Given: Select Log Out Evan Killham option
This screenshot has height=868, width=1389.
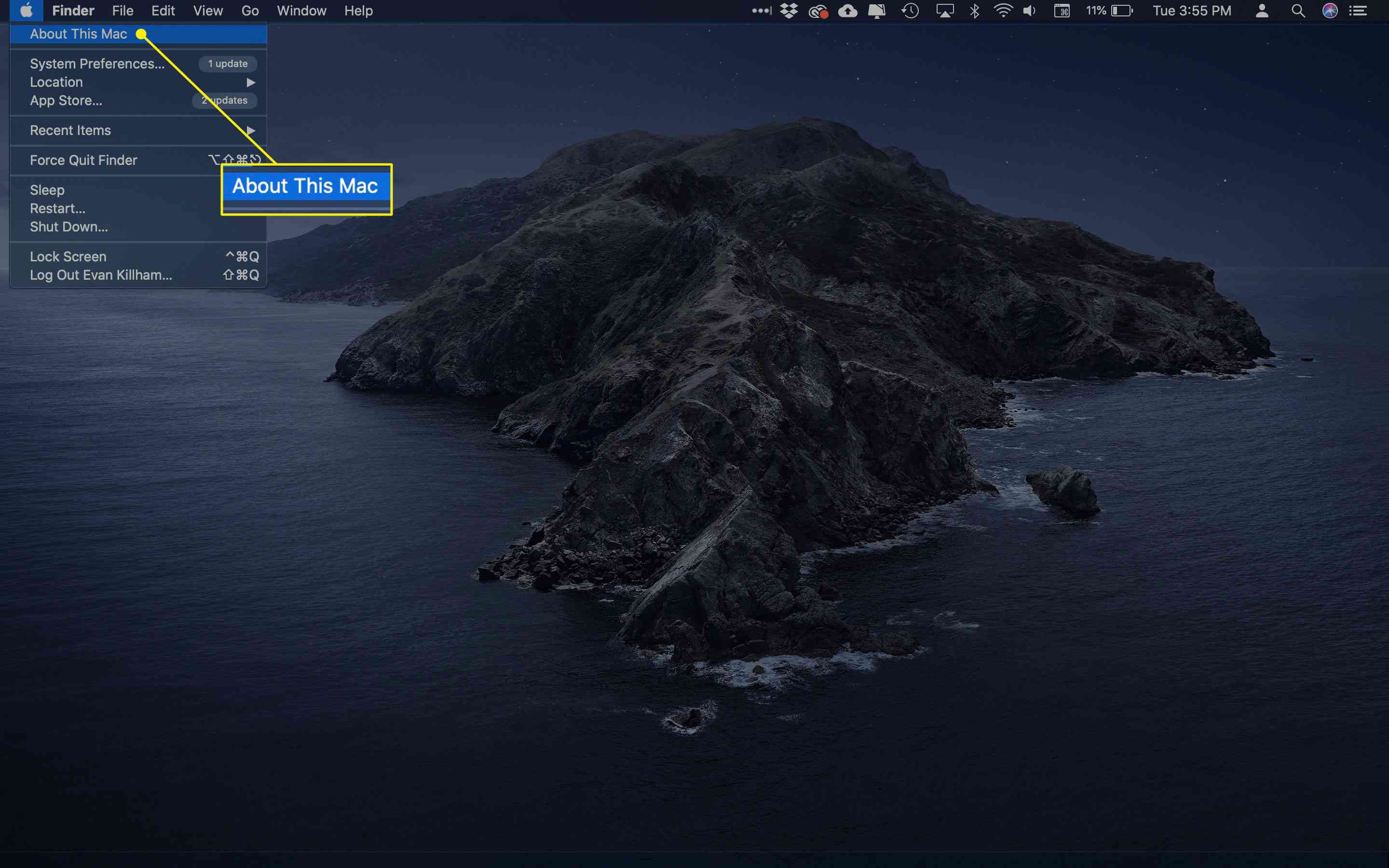Looking at the screenshot, I should pyautogui.click(x=100, y=275).
